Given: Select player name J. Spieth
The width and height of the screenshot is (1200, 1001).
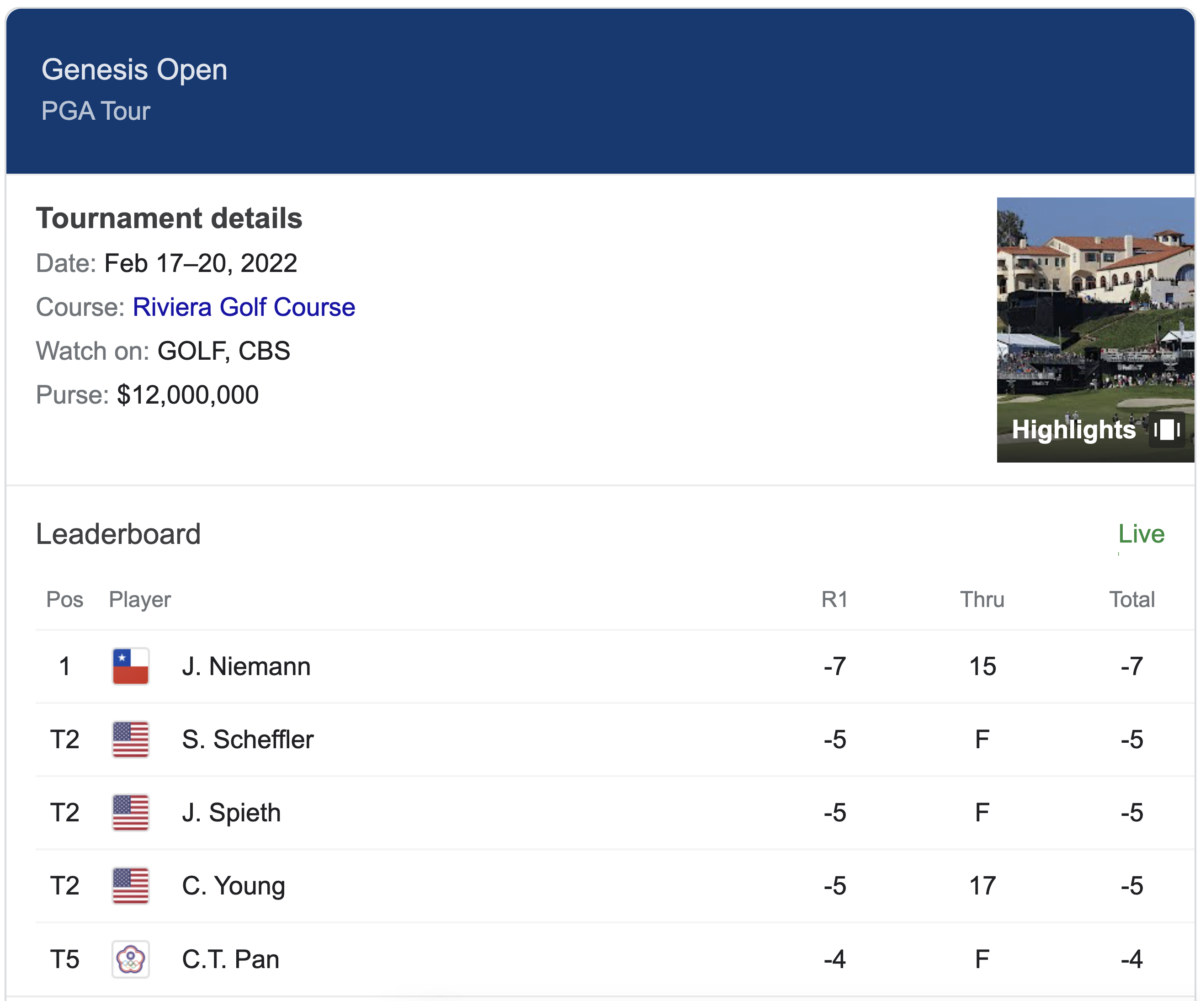Looking at the screenshot, I should pyautogui.click(x=231, y=813).
